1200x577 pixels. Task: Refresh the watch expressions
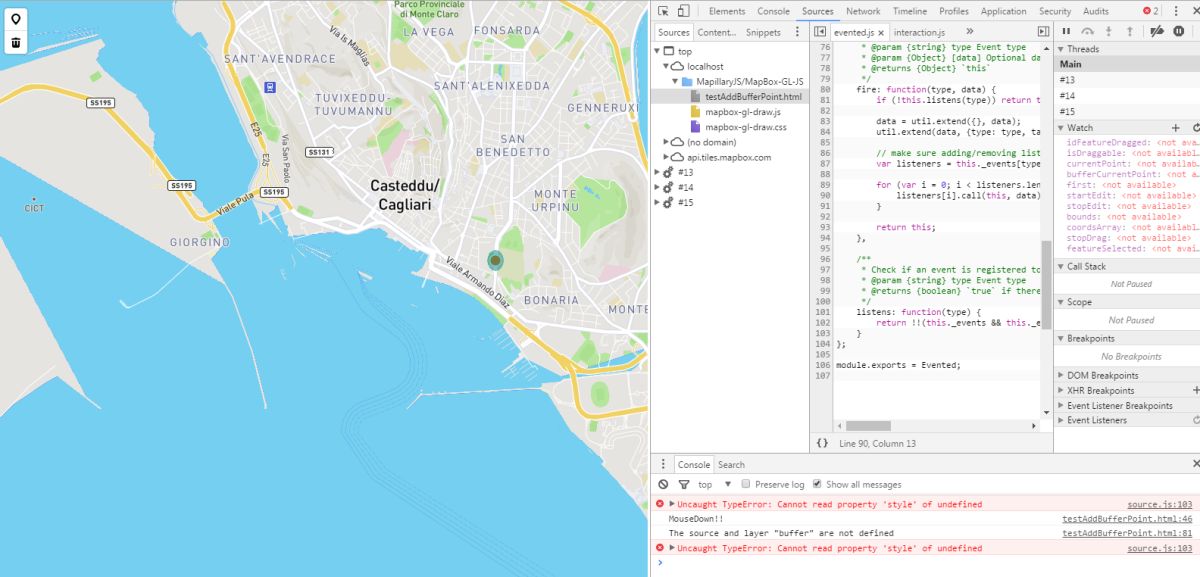pyautogui.click(x=1196, y=128)
